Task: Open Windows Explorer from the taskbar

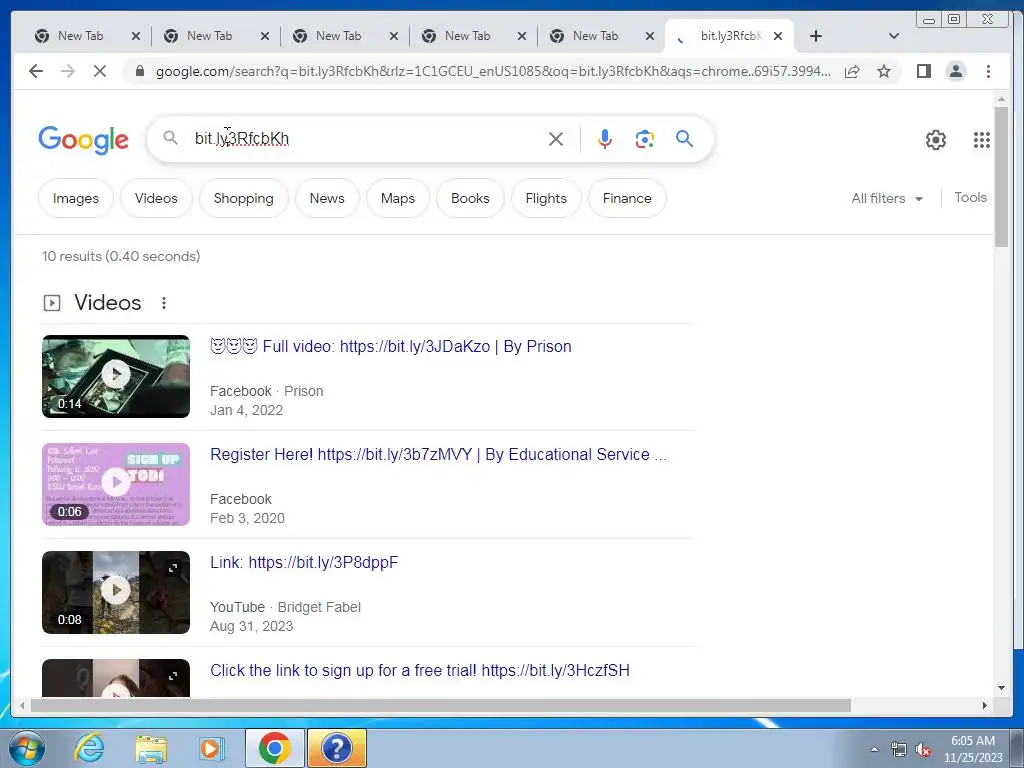Action: point(151,748)
